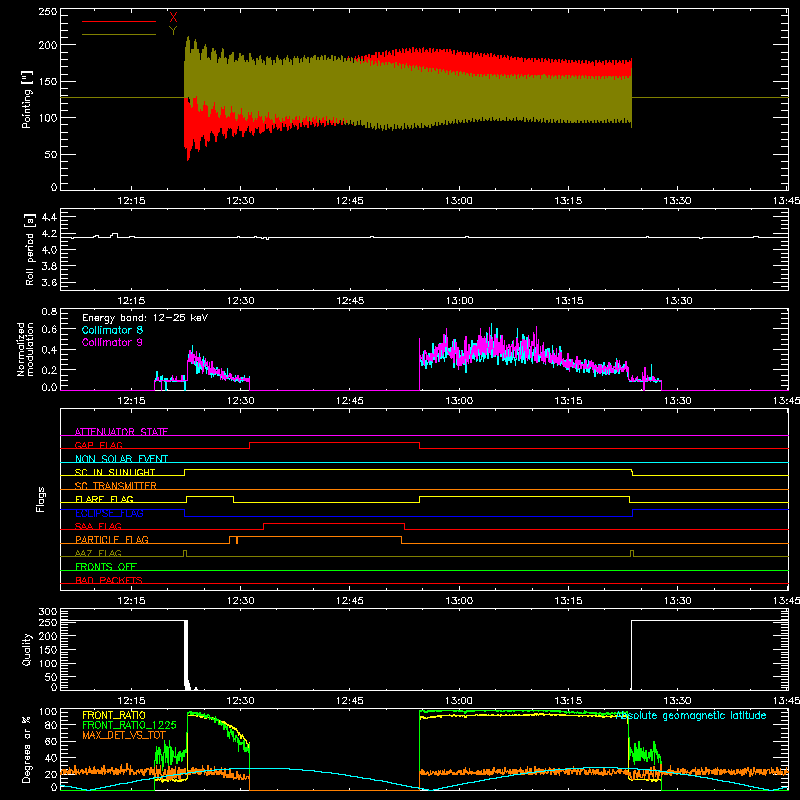Screen dimensions: 800x800
Task: Click 'Absolute geomagnetic latitude' legend text
Action: click(691, 715)
